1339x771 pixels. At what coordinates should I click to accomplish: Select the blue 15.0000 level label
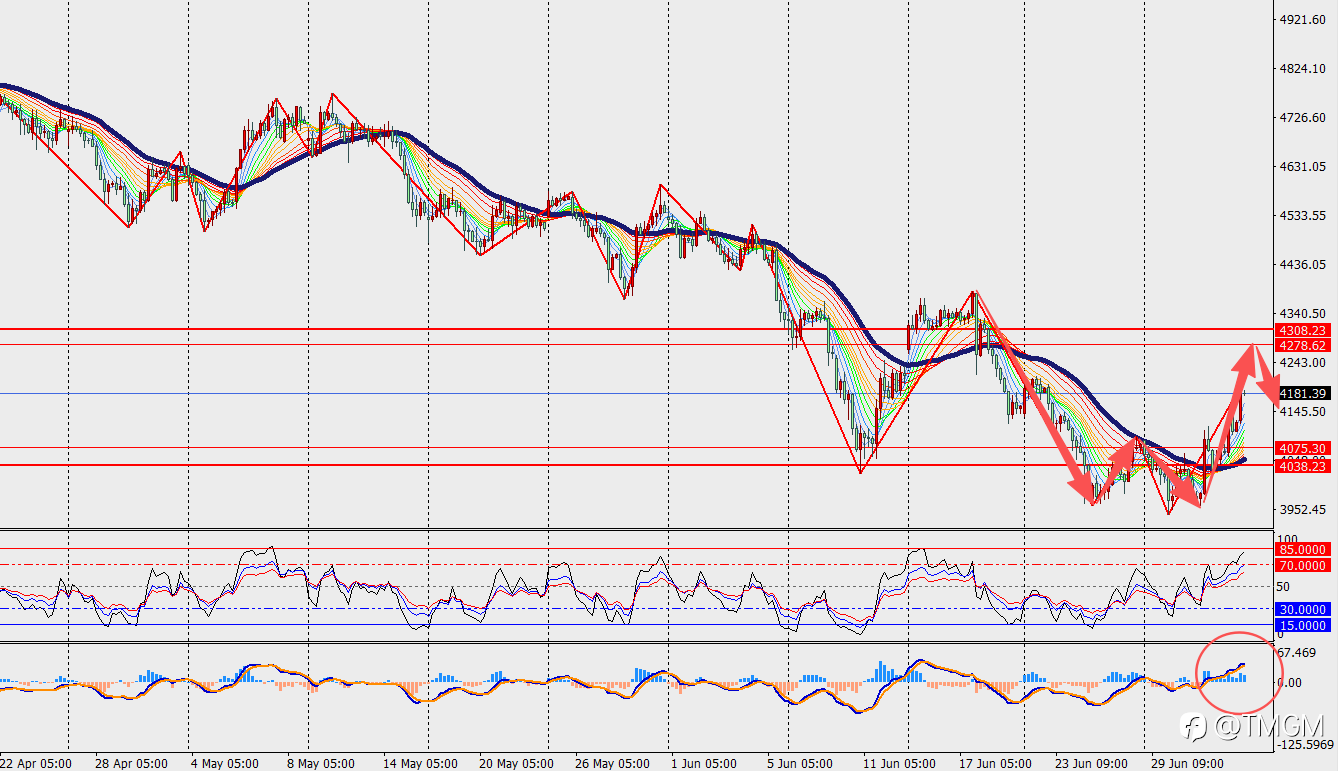click(x=1303, y=625)
